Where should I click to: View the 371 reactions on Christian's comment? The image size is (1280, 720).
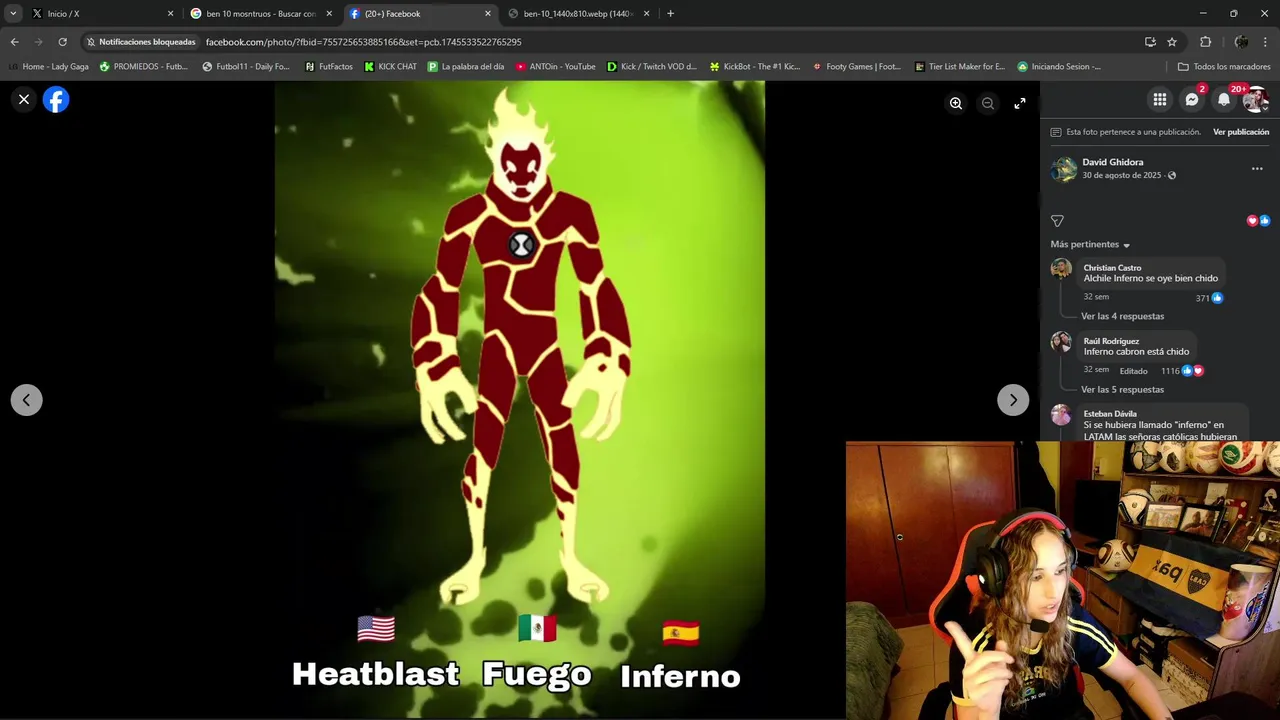(1209, 298)
